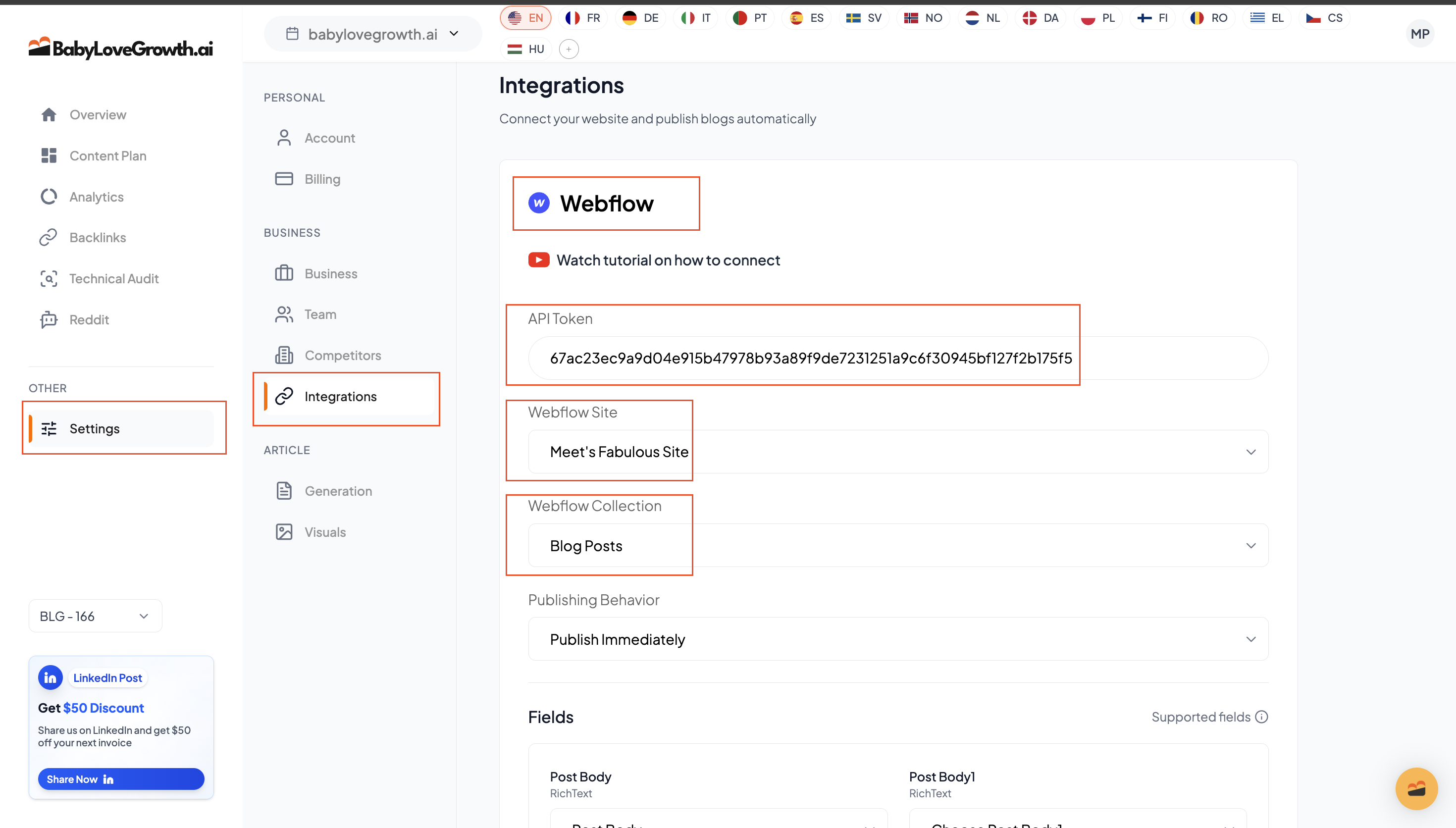Click the Supported fields info icon
This screenshot has width=1456, height=828.
click(1261, 717)
